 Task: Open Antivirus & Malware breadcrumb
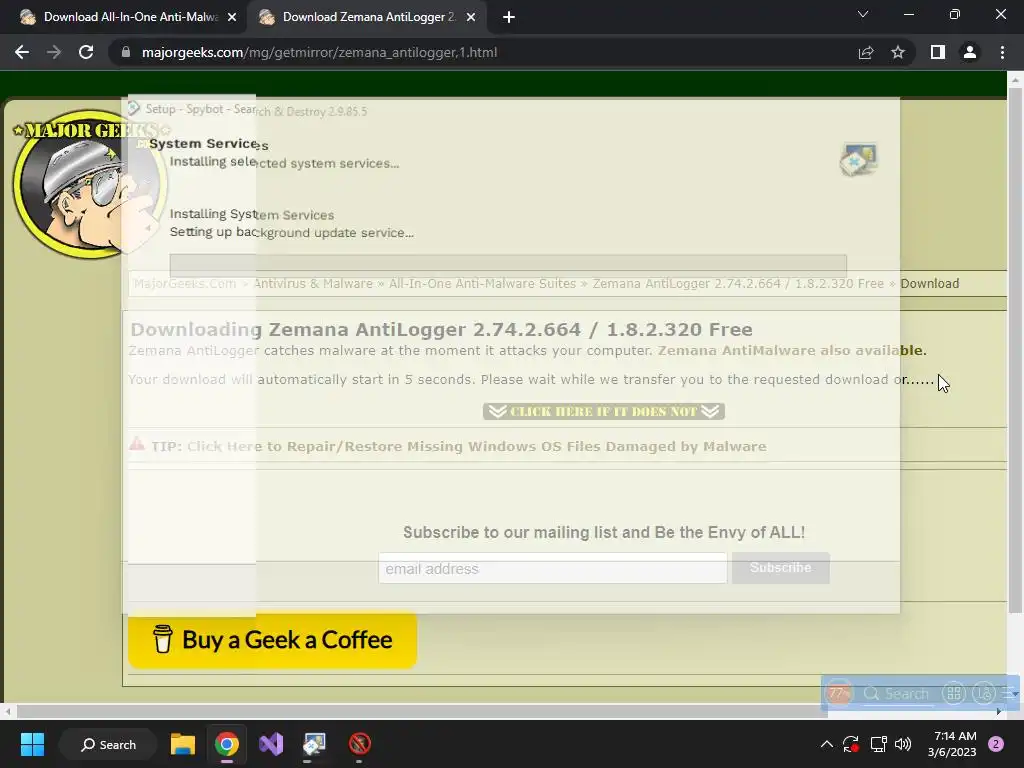[x=313, y=283]
